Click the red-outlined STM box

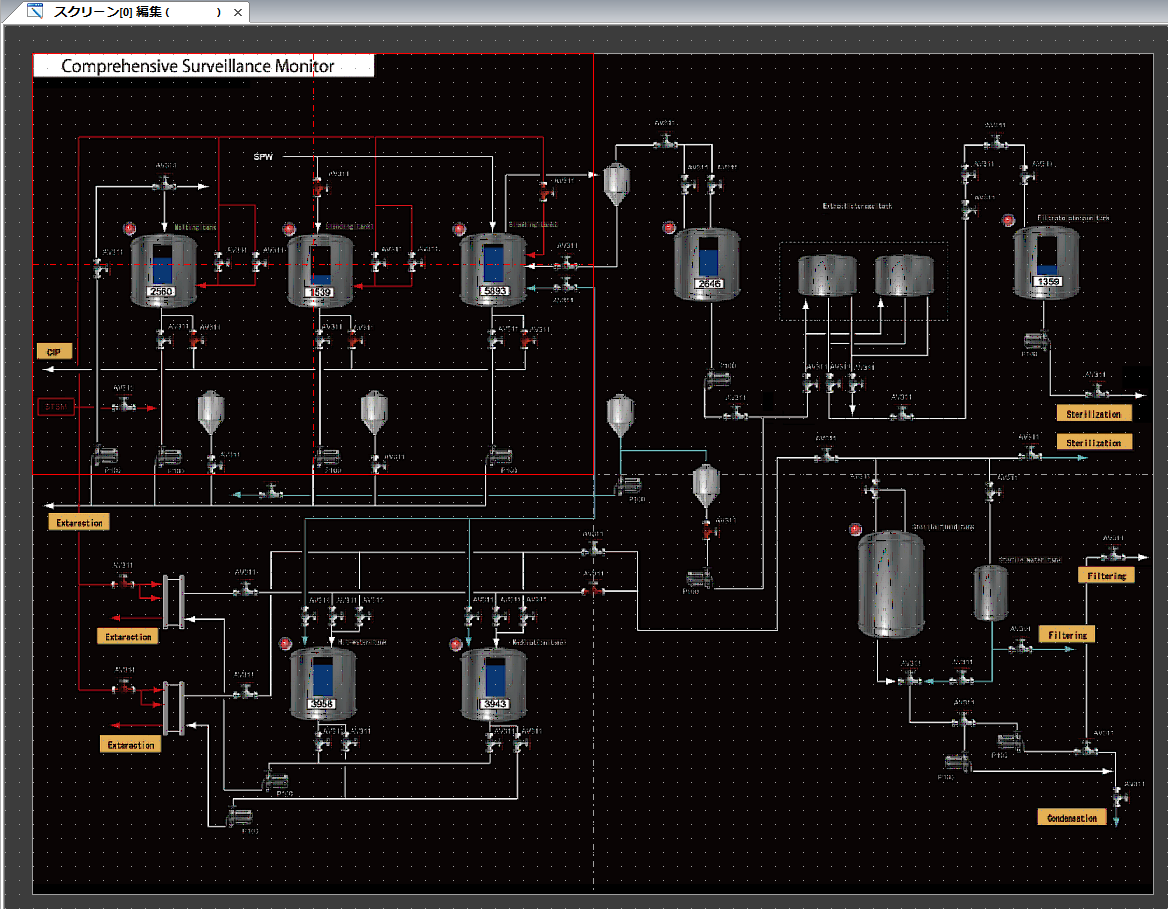pyautogui.click(x=54, y=407)
